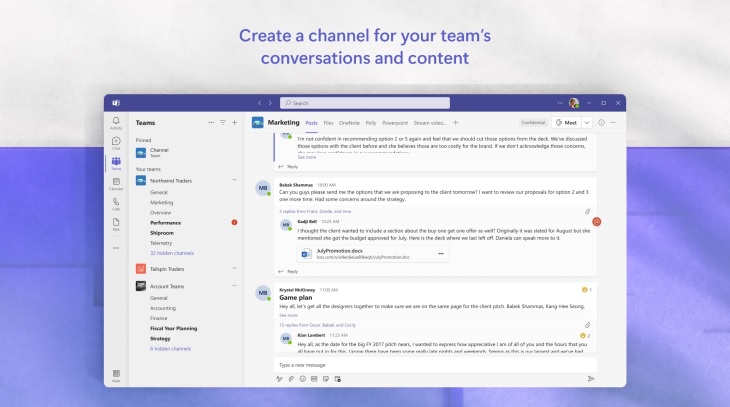Screen dimensions: 730x407
Task: Expand the 5 replies from Franz thread
Action: point(315,211)
